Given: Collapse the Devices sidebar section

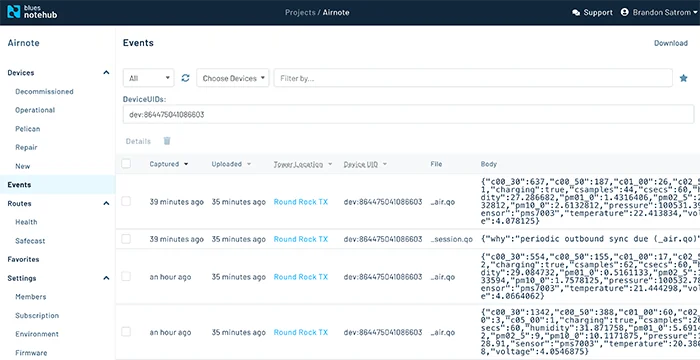Looking at the screenshot, I should click(x=106, y=72).
